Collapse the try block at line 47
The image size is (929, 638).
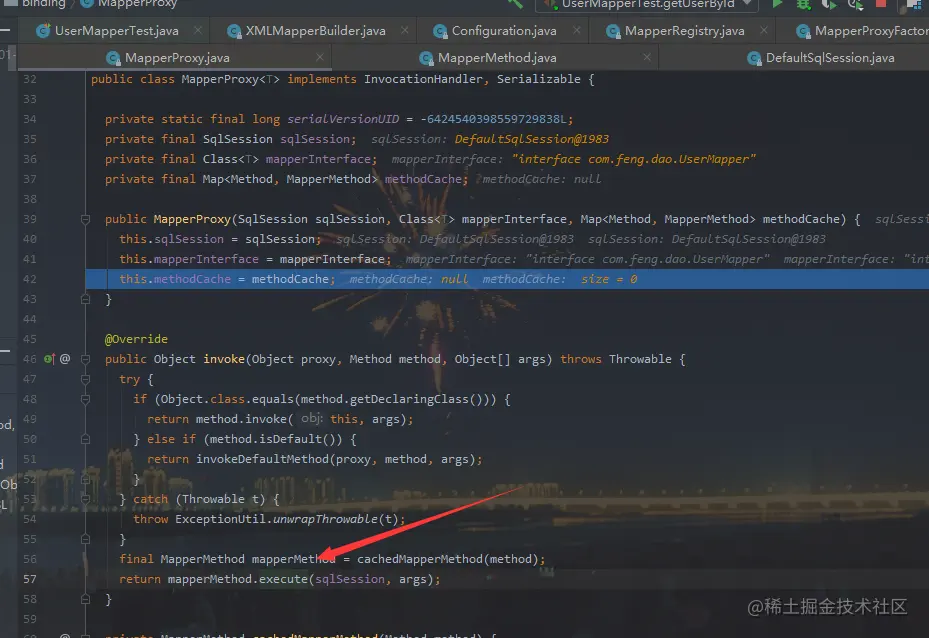pos(85,379)
